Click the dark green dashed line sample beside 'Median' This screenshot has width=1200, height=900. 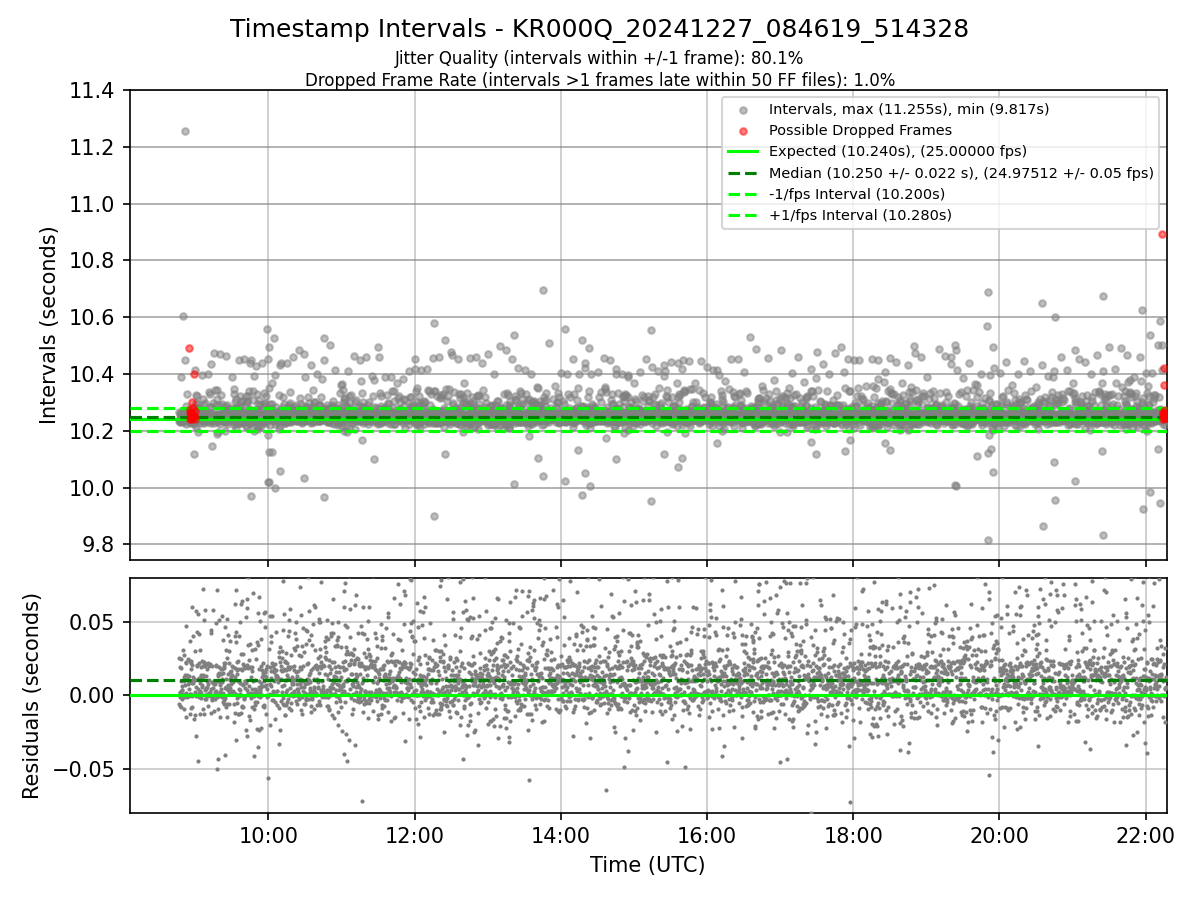(x=742, y=173)
